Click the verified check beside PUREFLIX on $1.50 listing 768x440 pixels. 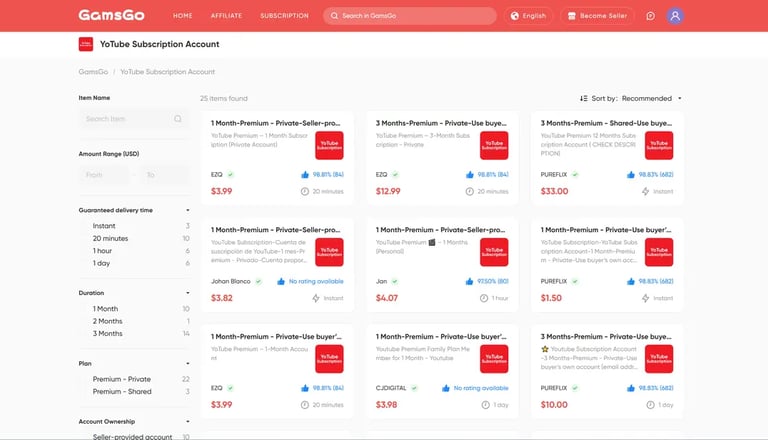click(x=576, y=281)
